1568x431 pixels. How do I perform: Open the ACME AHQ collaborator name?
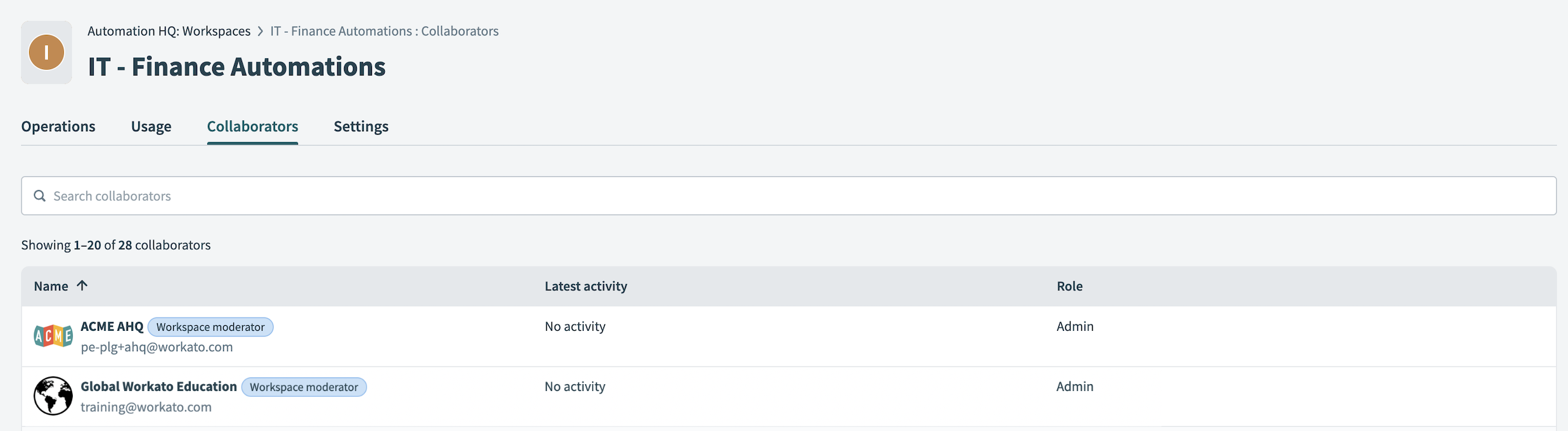pyautogui.click(x=112, y=326)
